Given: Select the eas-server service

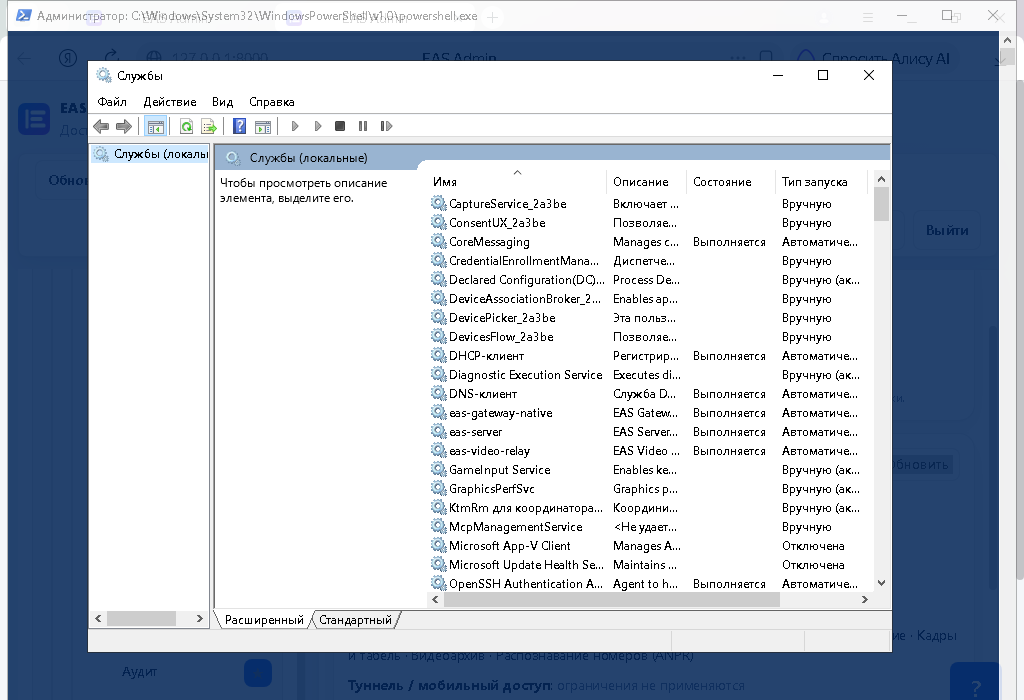Looking at the screenshot, I should pyautogui.click(x=475, y=432).
